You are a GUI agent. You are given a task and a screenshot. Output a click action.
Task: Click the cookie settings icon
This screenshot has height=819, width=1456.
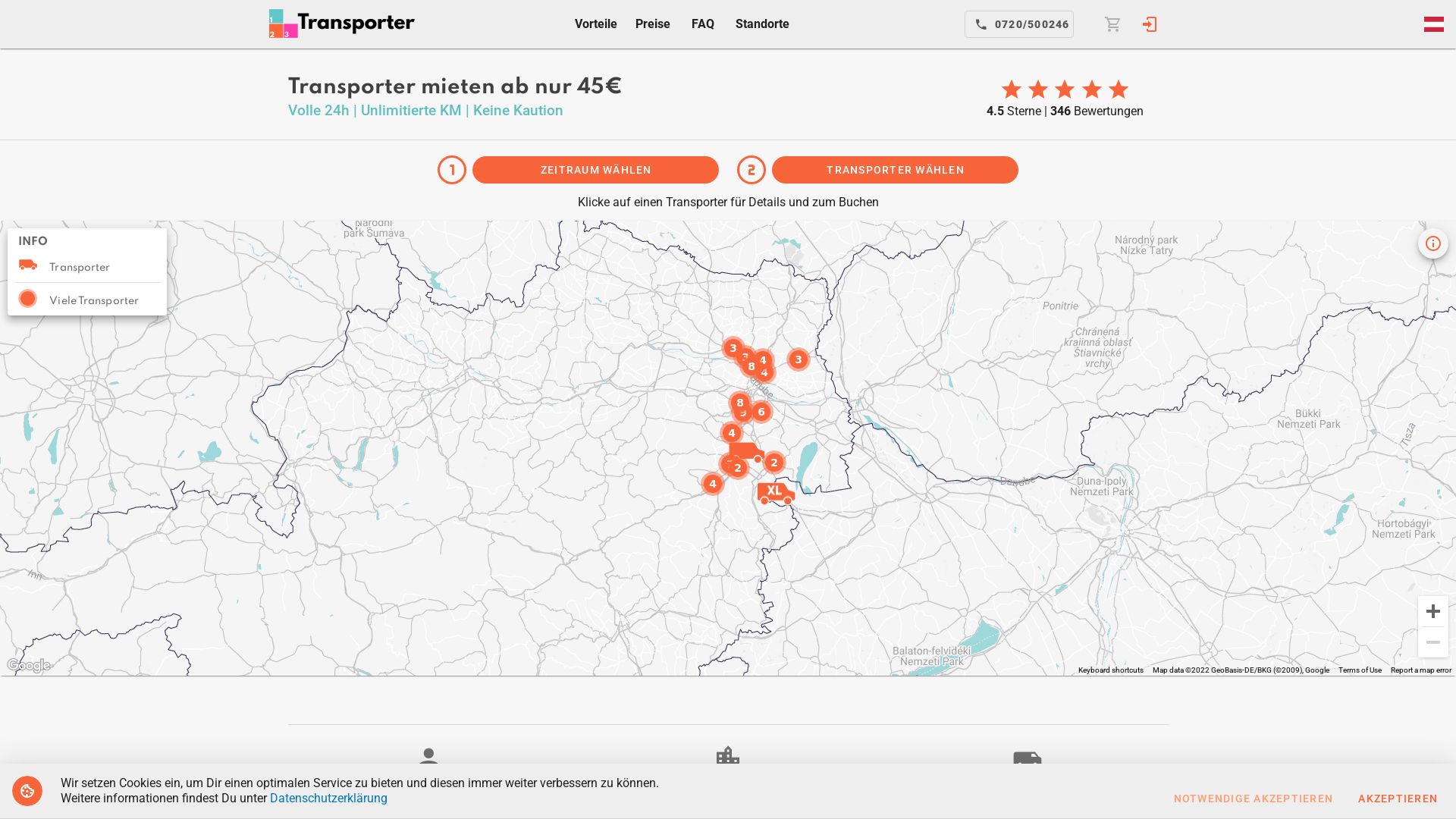pos(27,791)
